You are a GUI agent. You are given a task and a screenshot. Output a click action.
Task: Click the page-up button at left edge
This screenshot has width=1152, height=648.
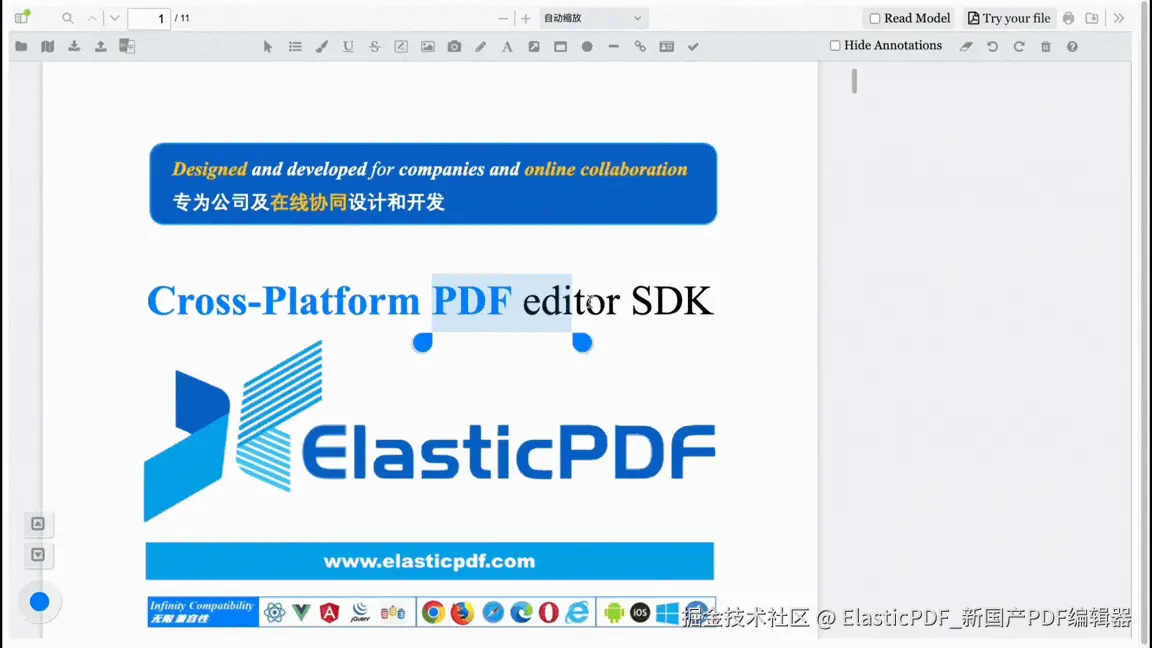click(37, 524)
